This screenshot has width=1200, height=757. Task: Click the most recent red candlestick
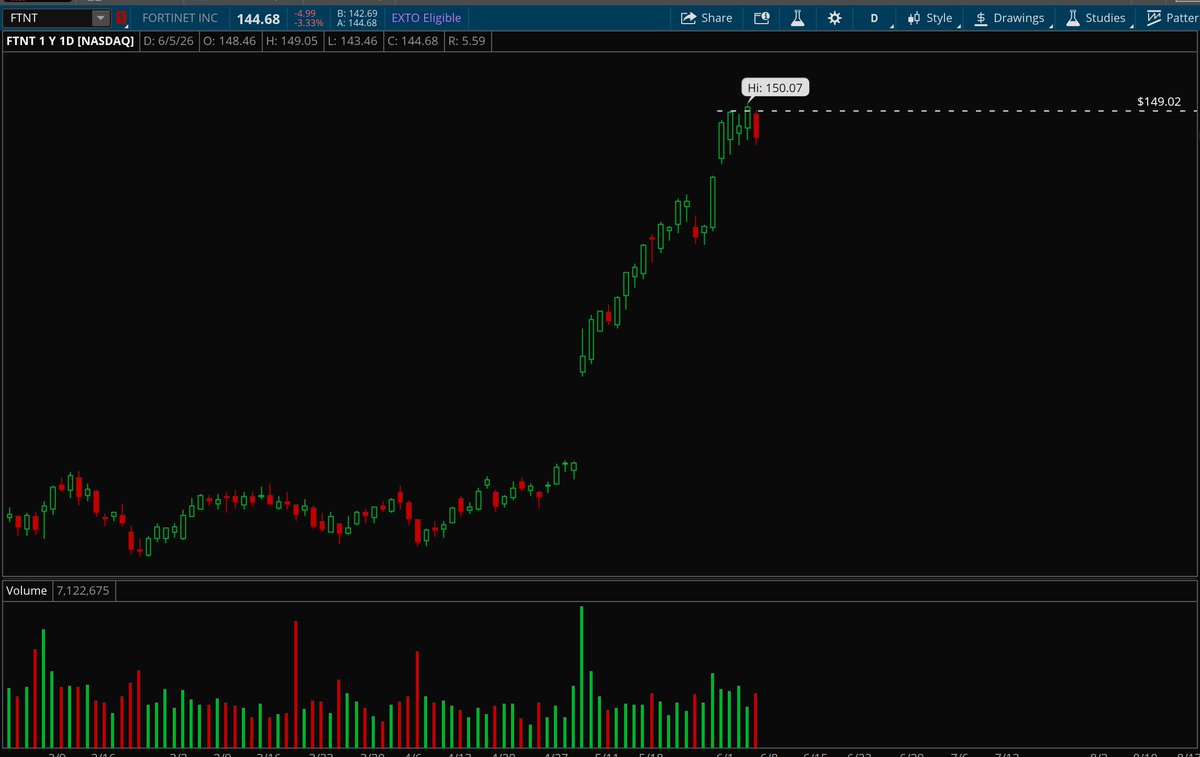(x=757, y=128)
